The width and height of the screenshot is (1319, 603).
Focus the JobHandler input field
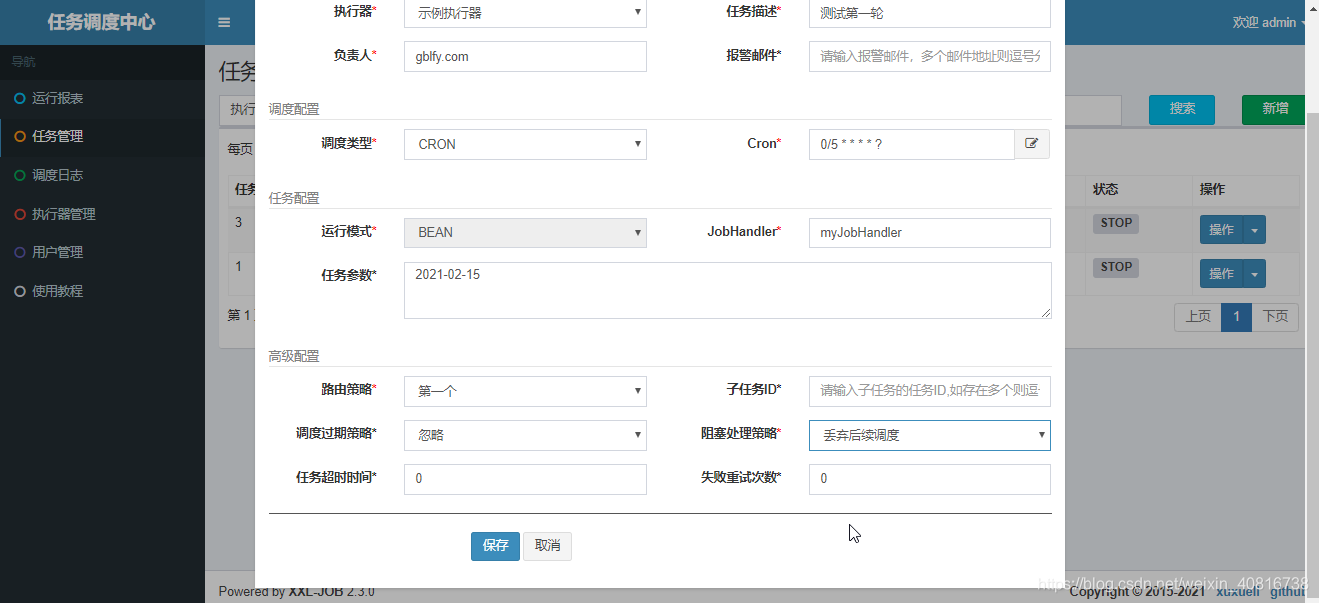coord(929,232)
